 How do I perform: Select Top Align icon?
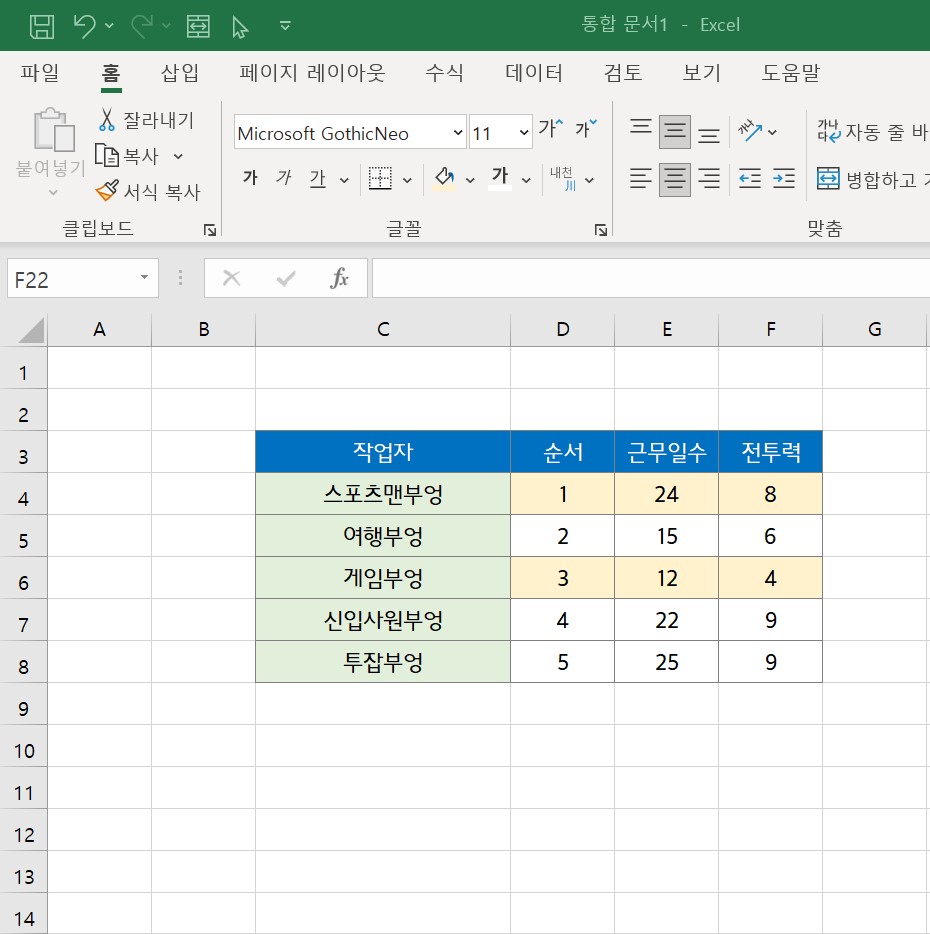point(641,129)
